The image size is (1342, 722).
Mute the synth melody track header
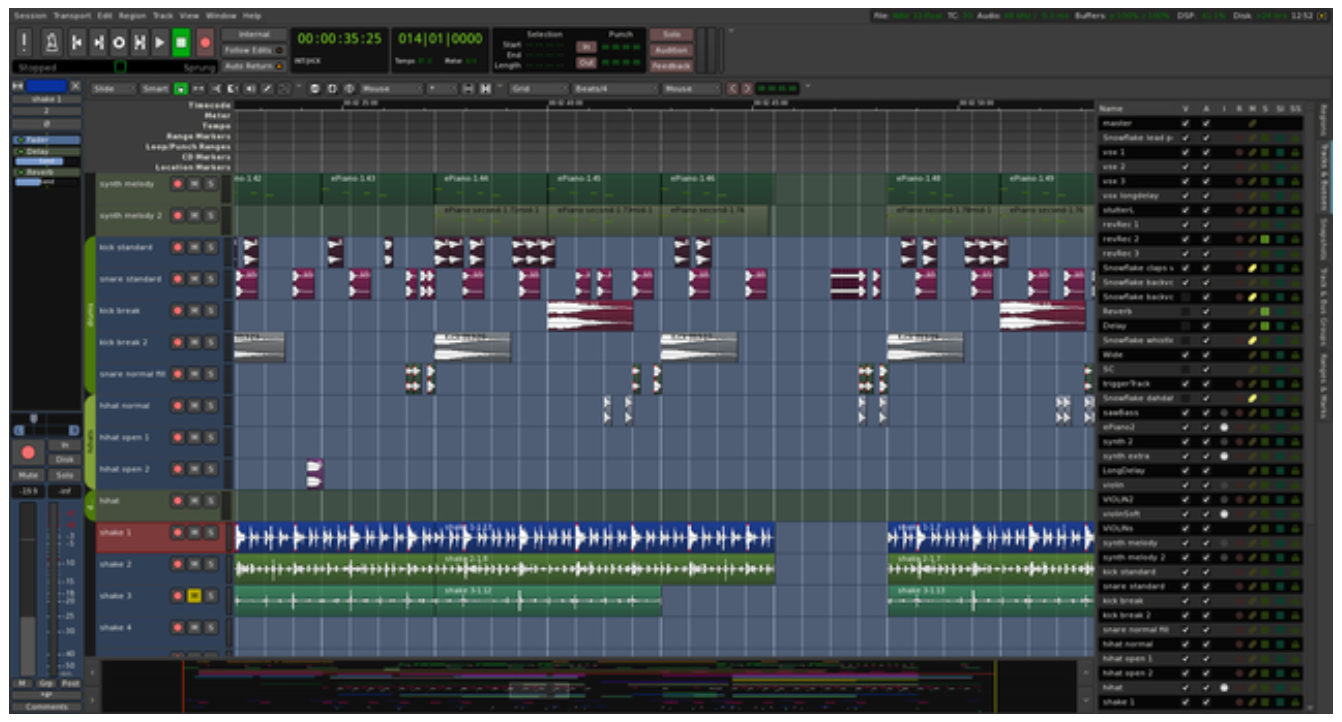[194, 184]
